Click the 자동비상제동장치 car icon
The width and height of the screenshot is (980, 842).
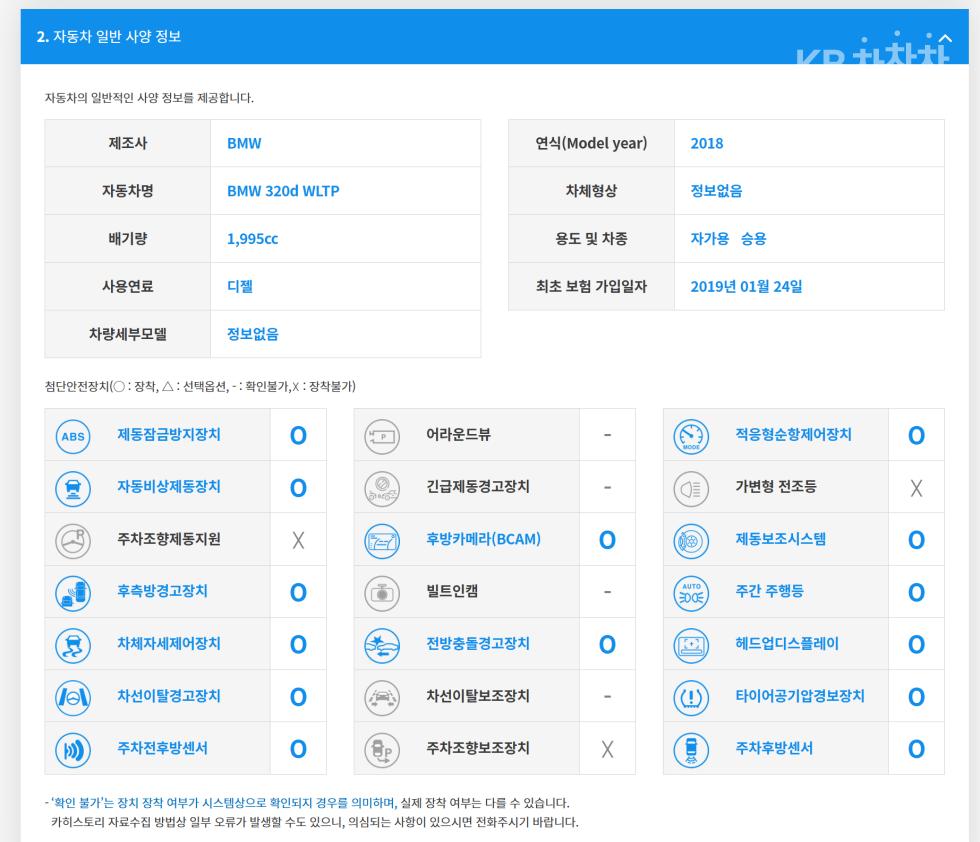click(x=73, y=488)
